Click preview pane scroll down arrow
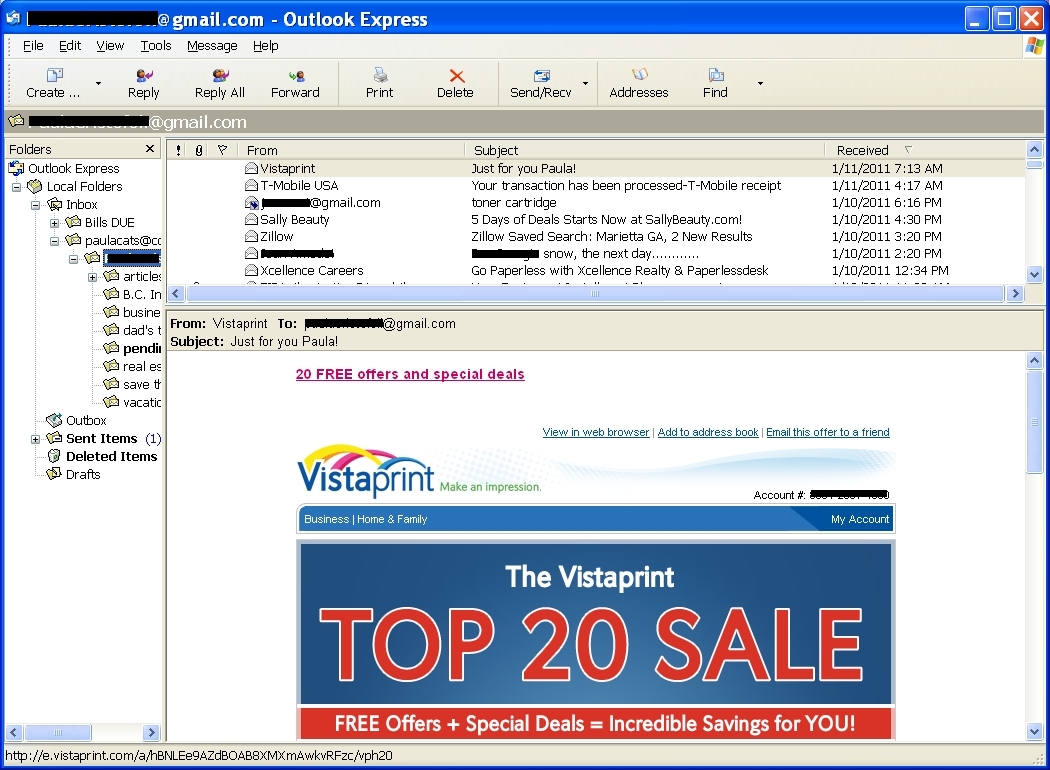The height and width of the screenshot is (770, 1050). tap(1034, 732)
